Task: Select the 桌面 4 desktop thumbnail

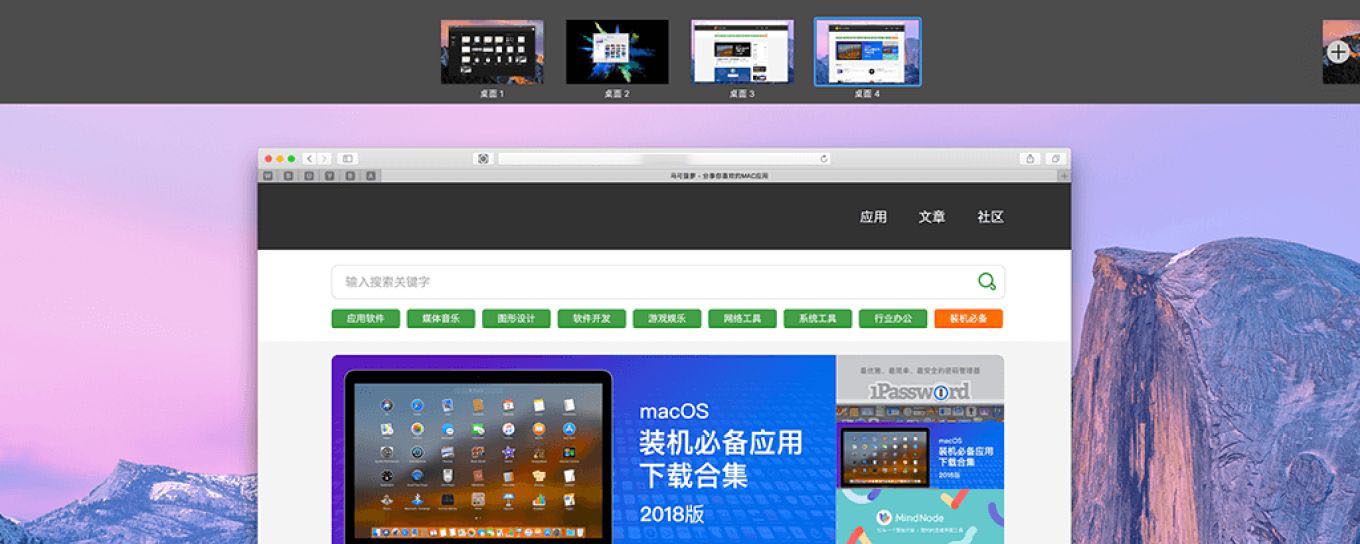Action: pos(867,52)
